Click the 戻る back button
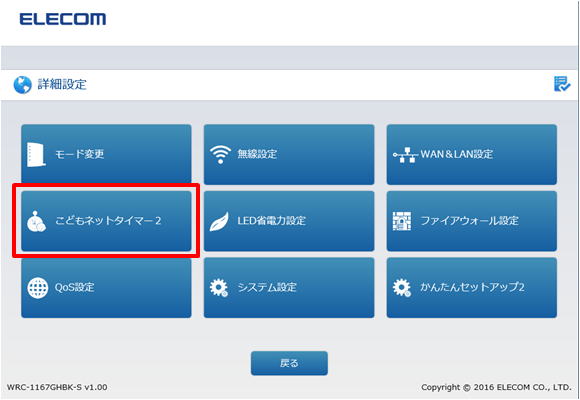The width and height of the screenshot is (580, 400). coord(289,363)
